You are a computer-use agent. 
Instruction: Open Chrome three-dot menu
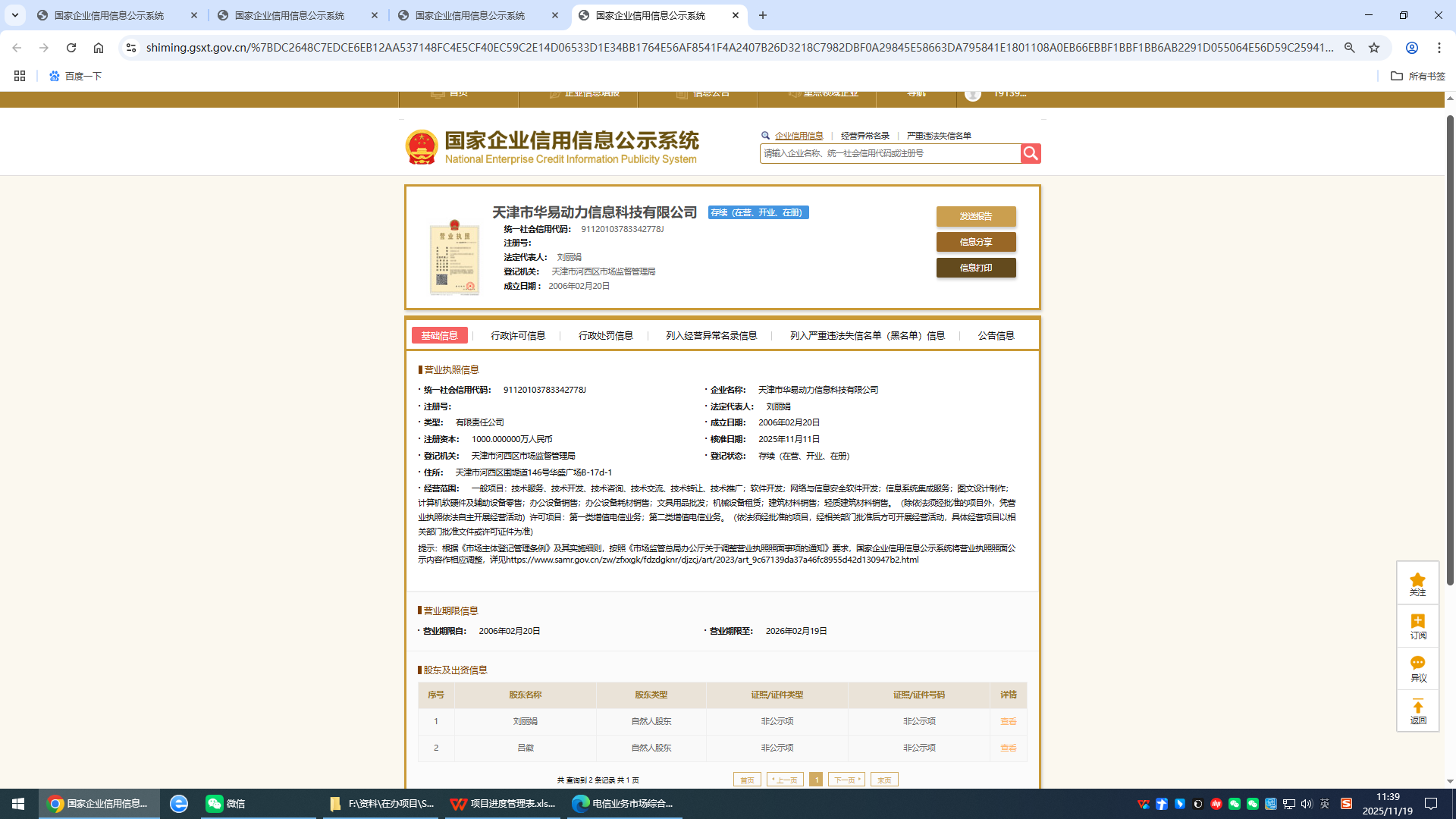[x=1439, y=48]
